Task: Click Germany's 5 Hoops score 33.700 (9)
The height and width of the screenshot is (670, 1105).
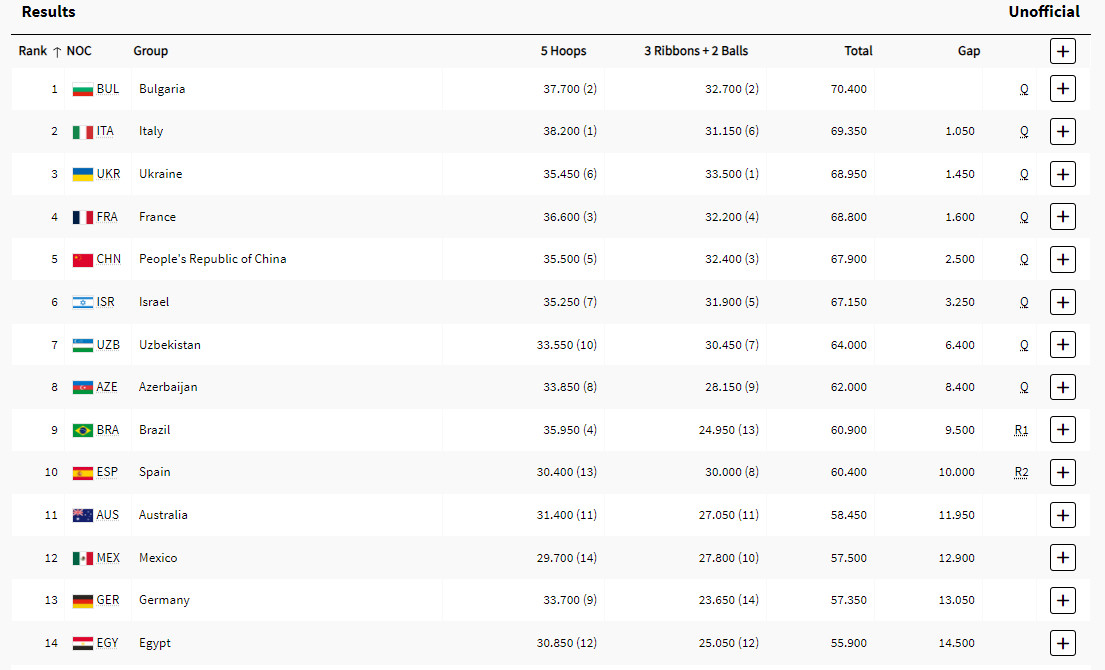Action: point(569,600)
